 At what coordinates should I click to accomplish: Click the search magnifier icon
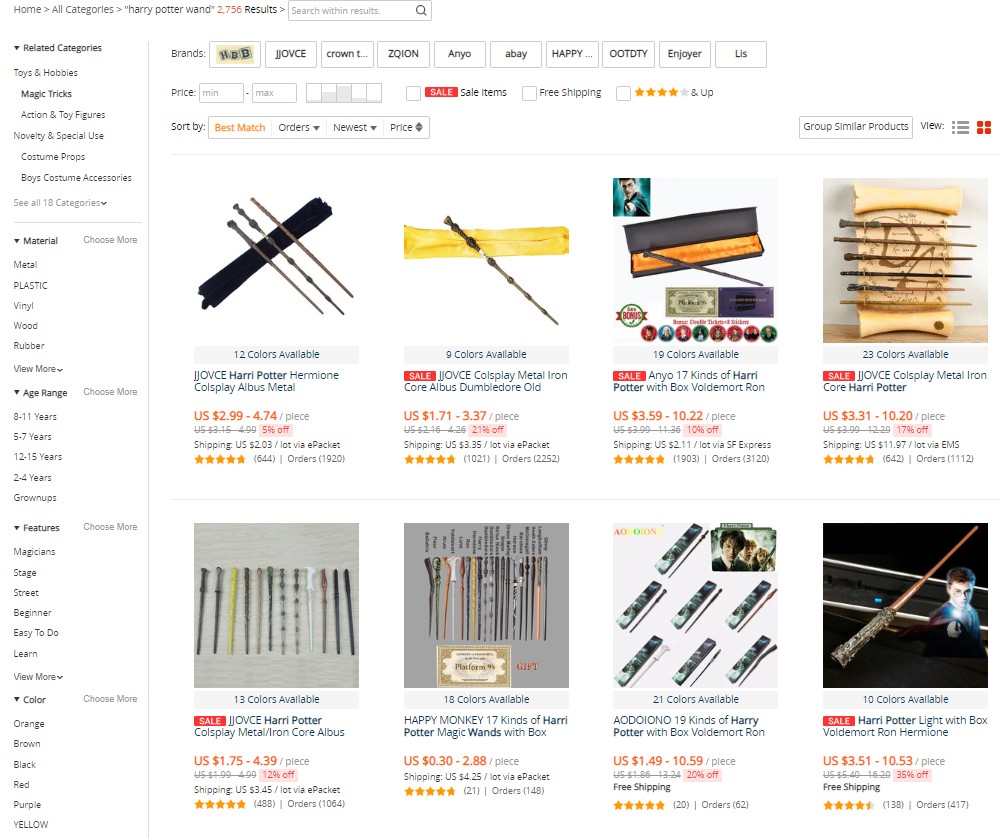click(x=421, y=10)
